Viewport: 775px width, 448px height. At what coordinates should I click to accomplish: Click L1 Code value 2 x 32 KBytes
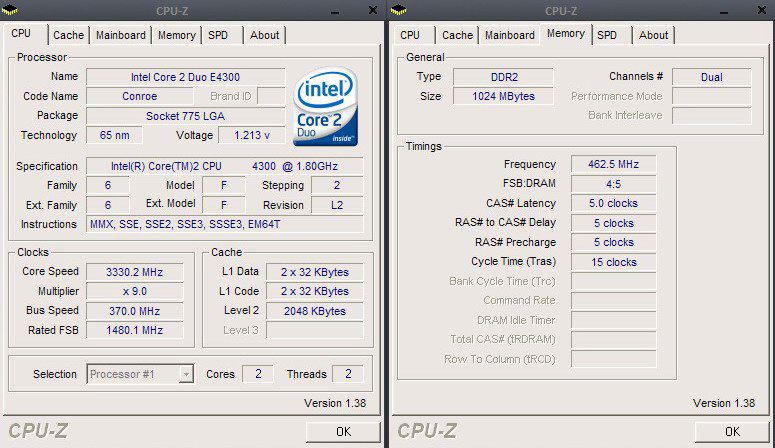point(315,291)
